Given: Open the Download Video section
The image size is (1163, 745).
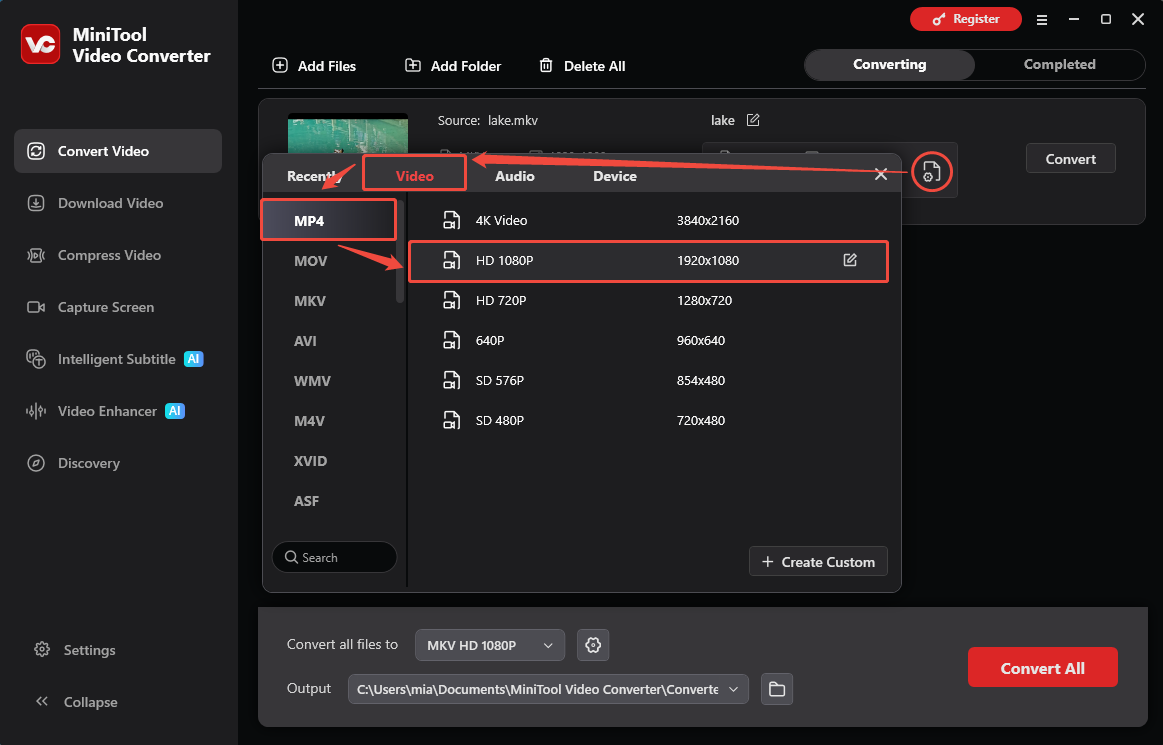Looking at the screenshot, I should pyautogui.click(x=118, y=203).
